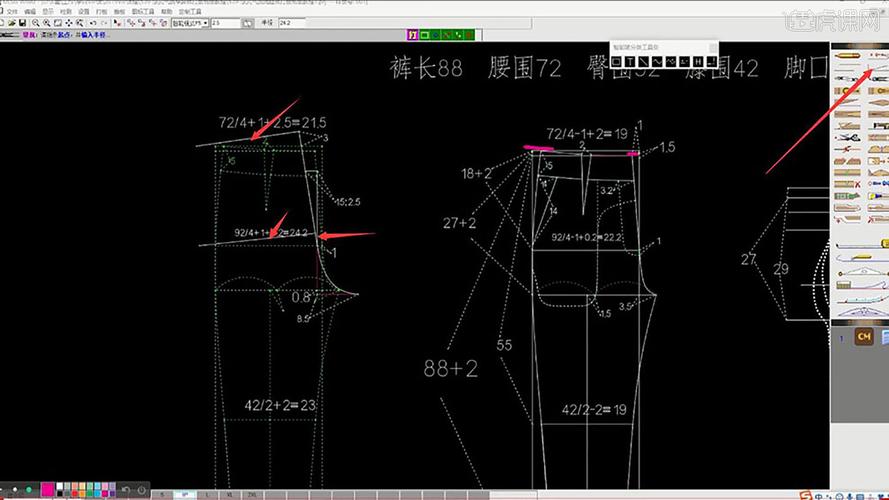Open the 编辑 menu
Viewport: 889px width, 500px height.
coord(30,11)
